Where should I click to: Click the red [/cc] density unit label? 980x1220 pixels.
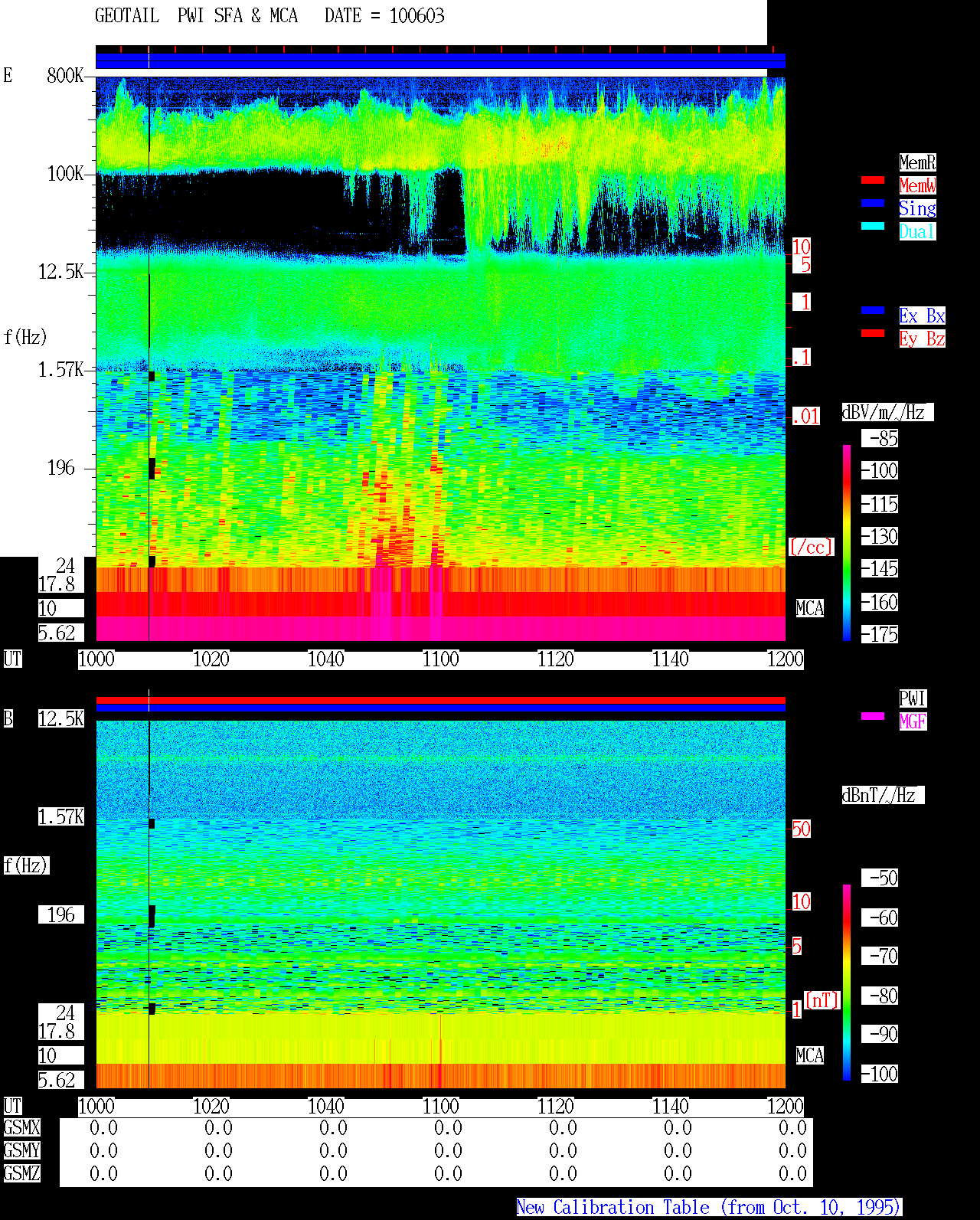[x=811, y=547]
